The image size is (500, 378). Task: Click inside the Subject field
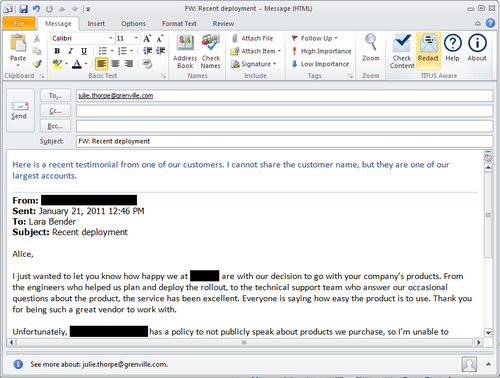click(284, 141)
